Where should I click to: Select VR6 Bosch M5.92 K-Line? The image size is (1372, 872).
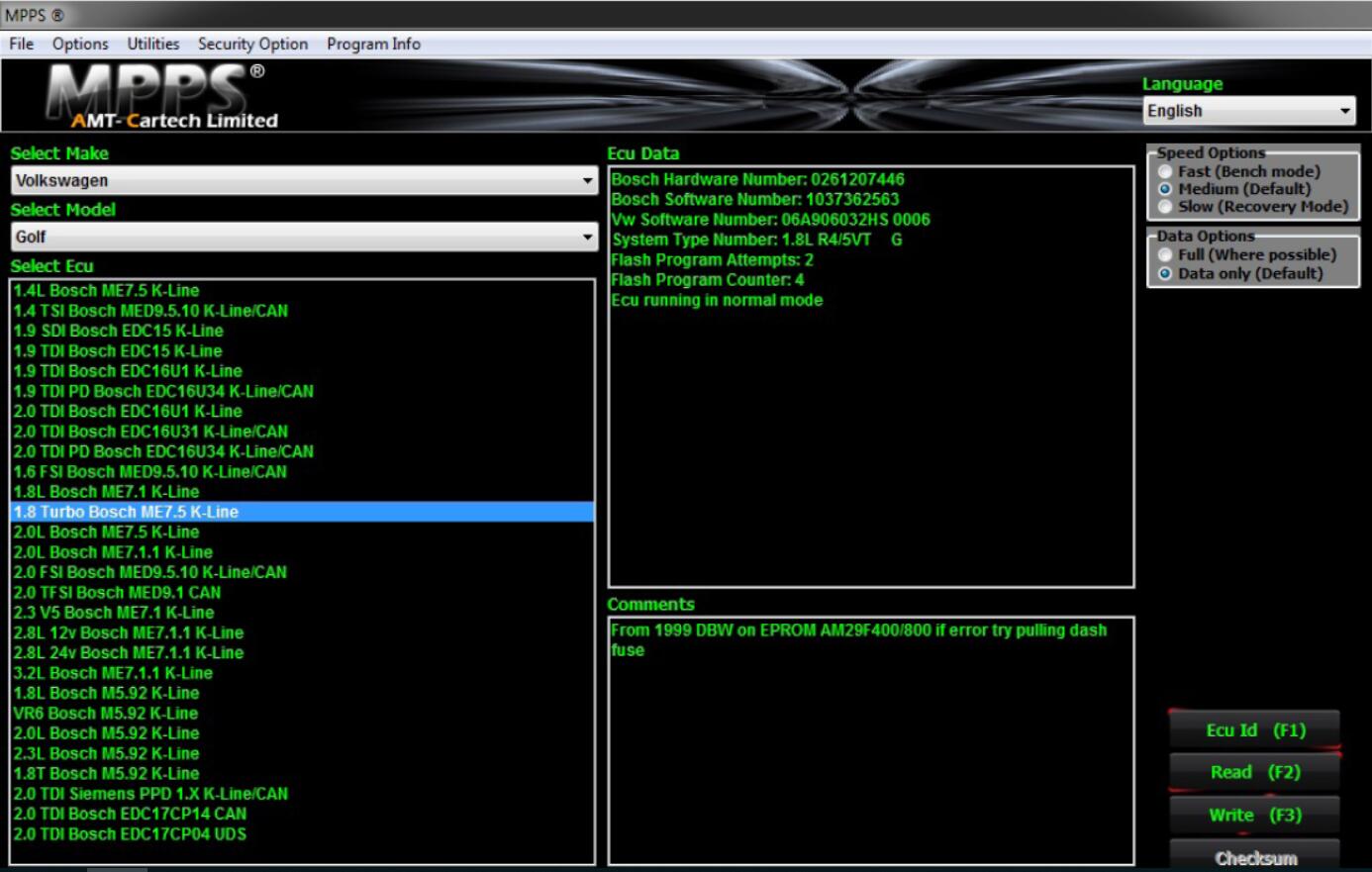tap(303, 713)
